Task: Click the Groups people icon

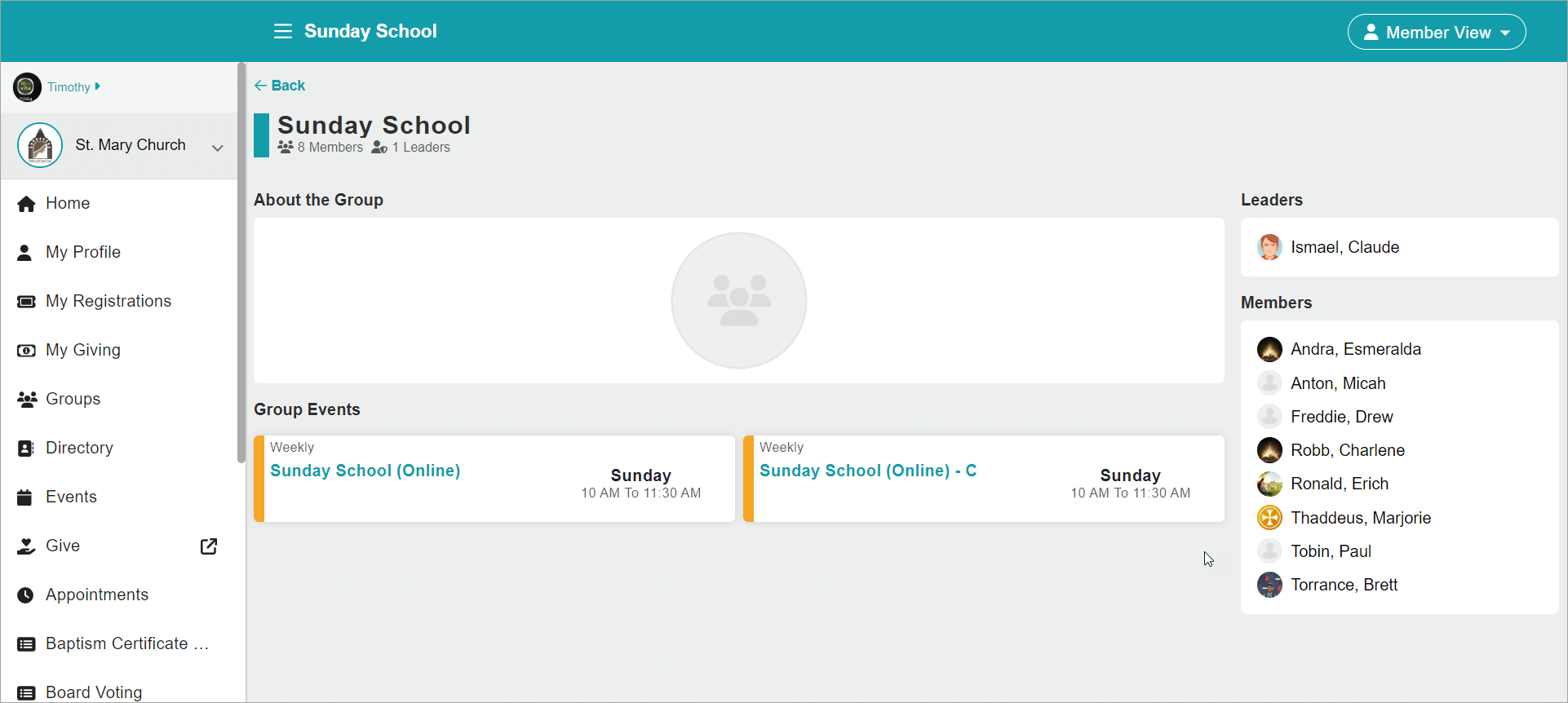Action: (27, 399)
